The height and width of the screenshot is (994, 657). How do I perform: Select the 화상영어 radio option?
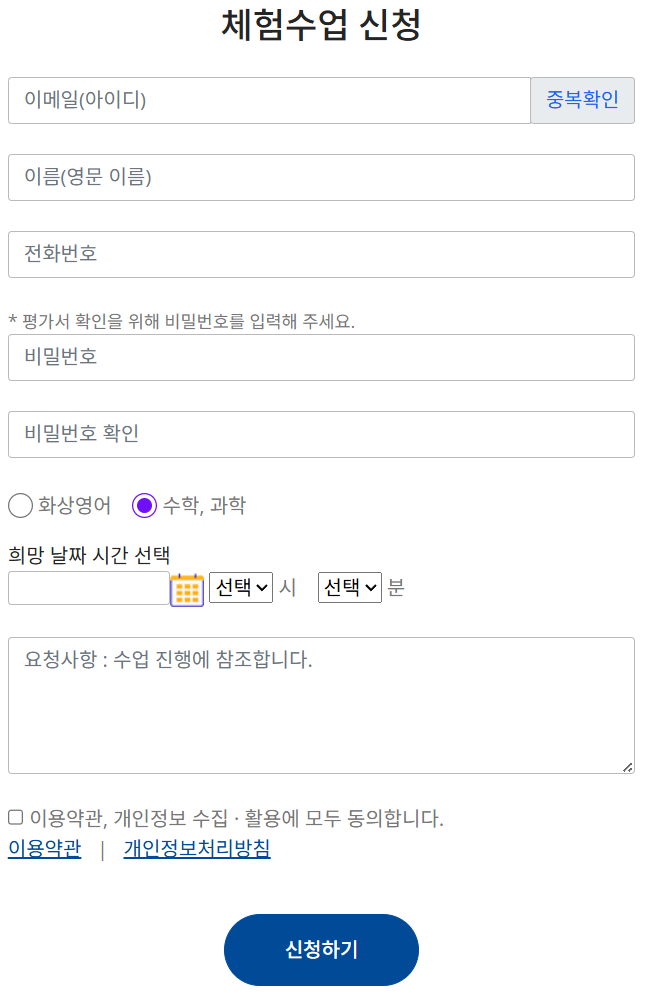pyautogui.click(x=20, y=506)
